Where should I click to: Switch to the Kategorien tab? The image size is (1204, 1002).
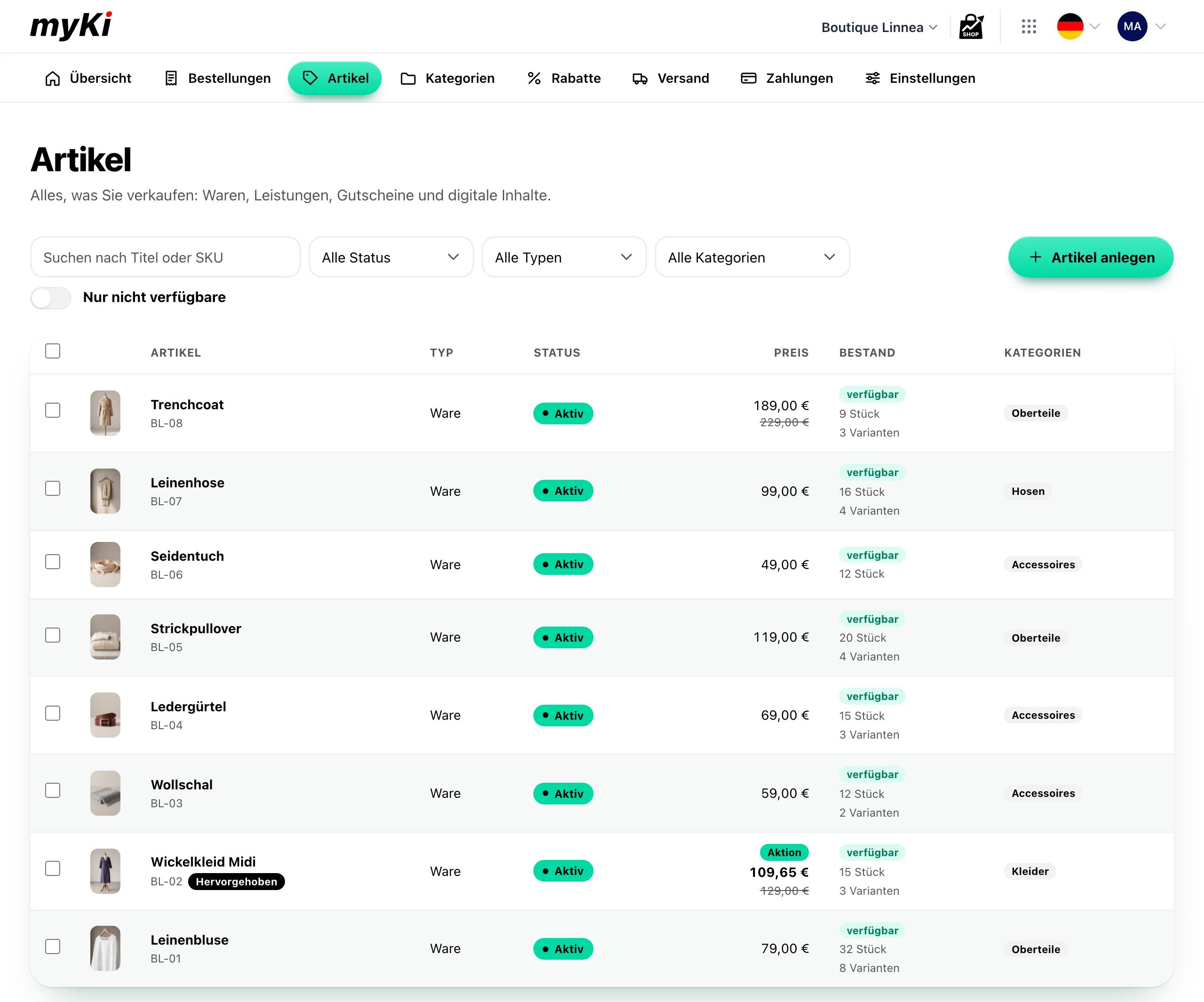pyautogui.click(x=448, y=79)
